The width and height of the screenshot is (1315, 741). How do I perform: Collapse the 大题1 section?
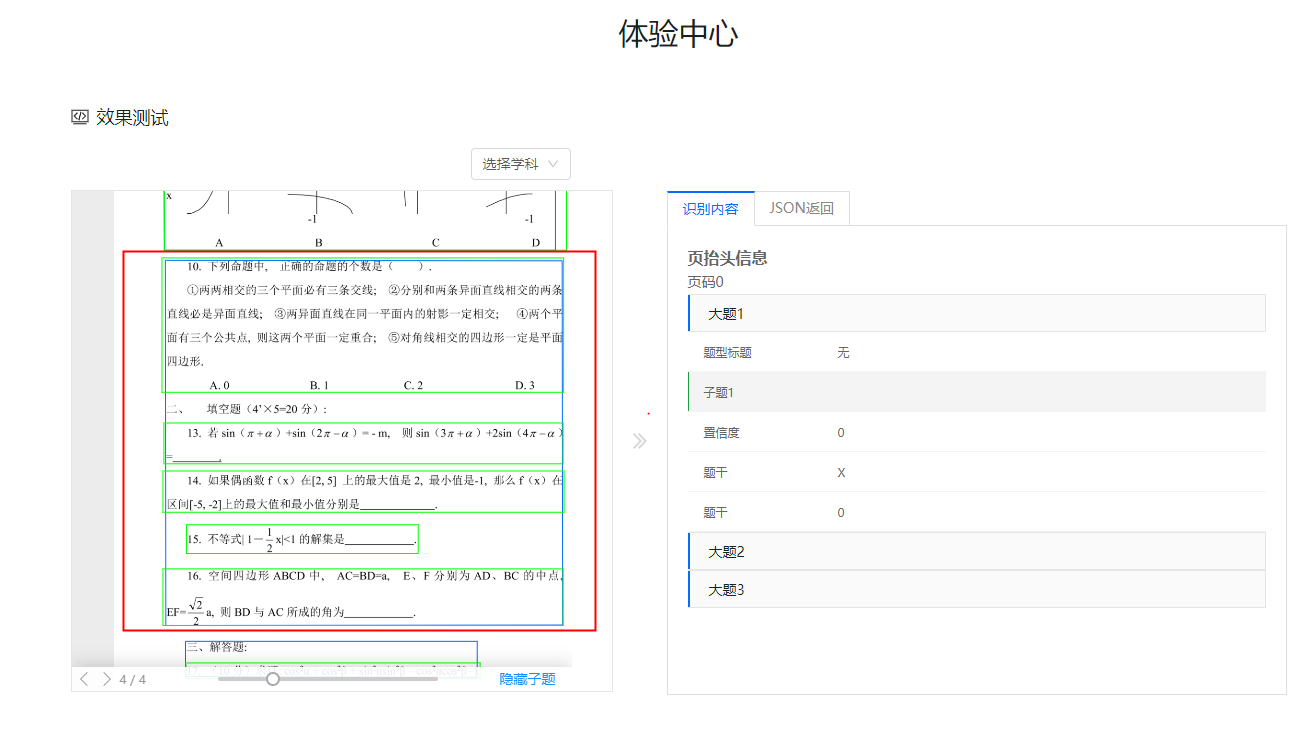(977, 313)
